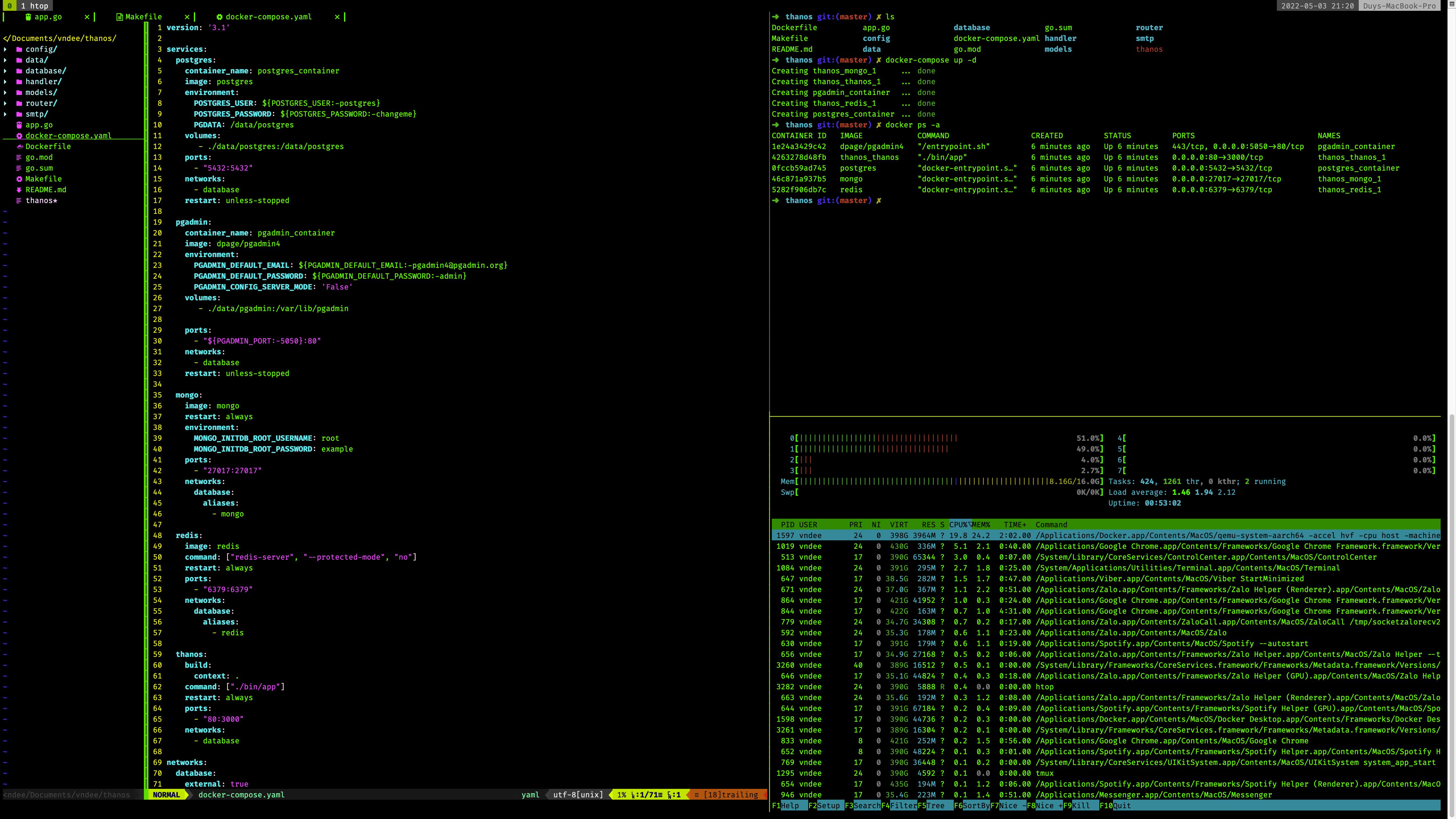Image resolution: width=1456 pixels, height=819 pixels.
Task: Click the folder icon beside router/
Action: (19, 104)
